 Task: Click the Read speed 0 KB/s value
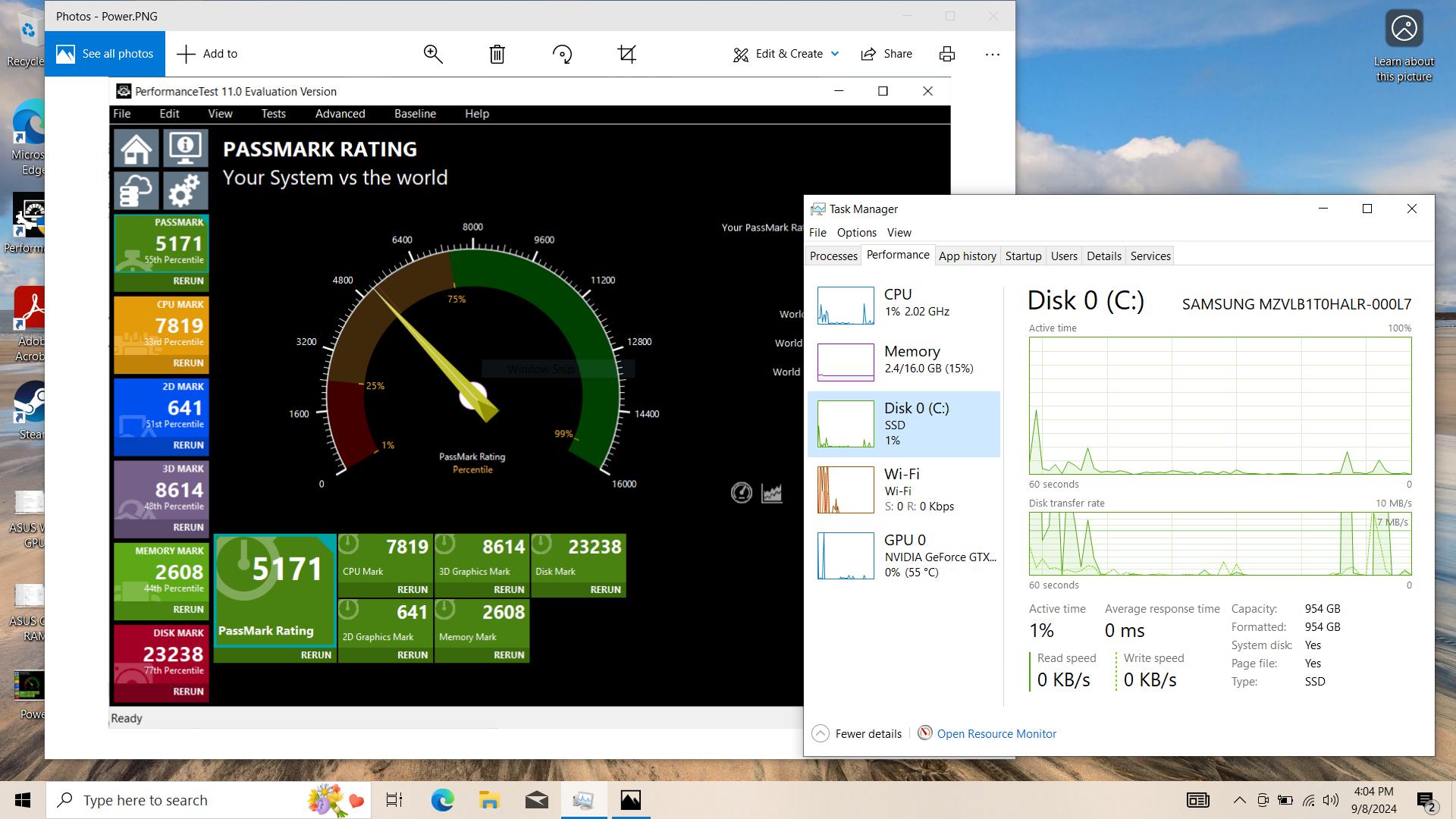pyautogui.click(x=1063, y=679)
